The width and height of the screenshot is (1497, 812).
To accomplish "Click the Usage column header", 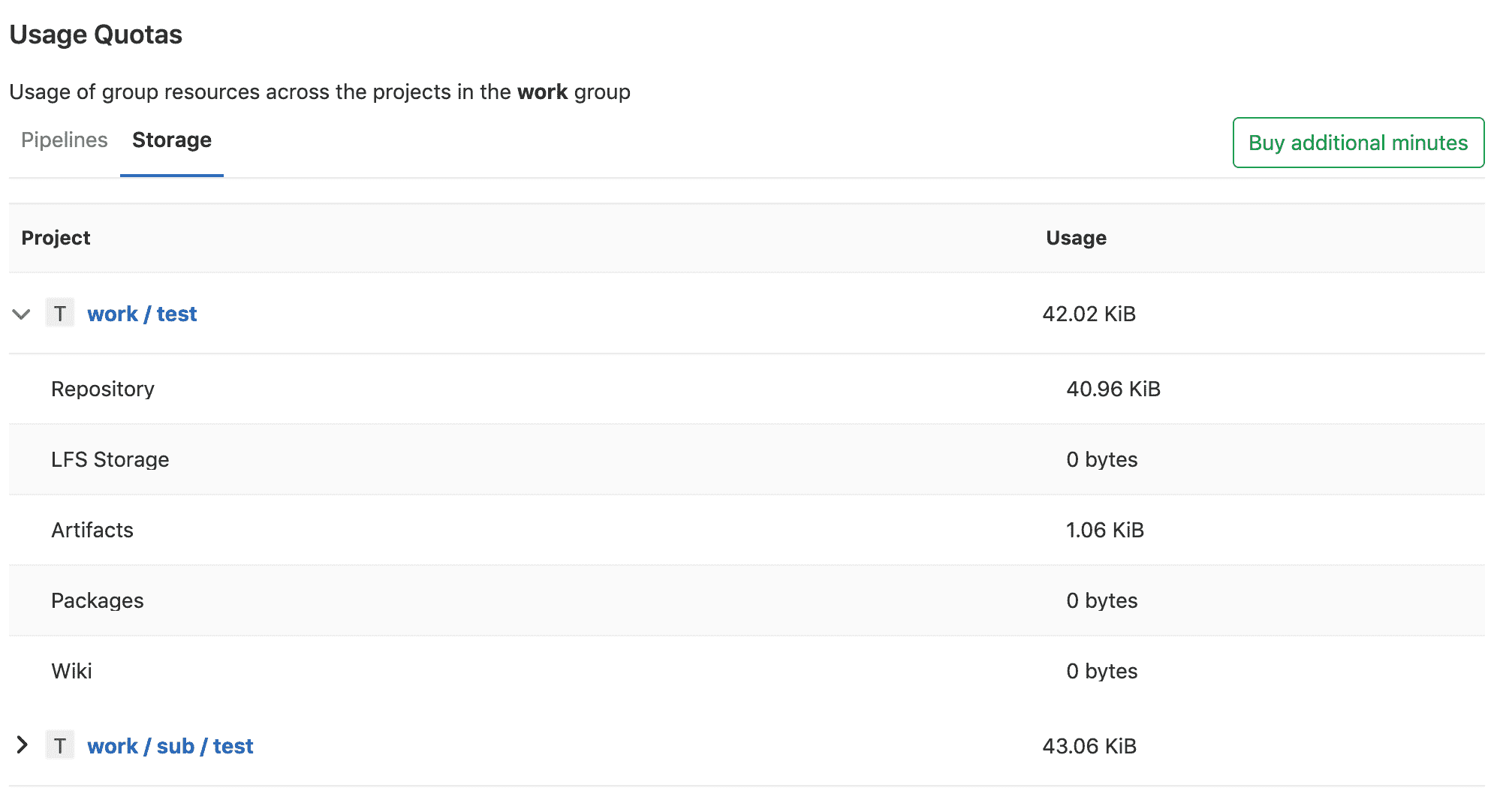I will (x=1076, y=238).
